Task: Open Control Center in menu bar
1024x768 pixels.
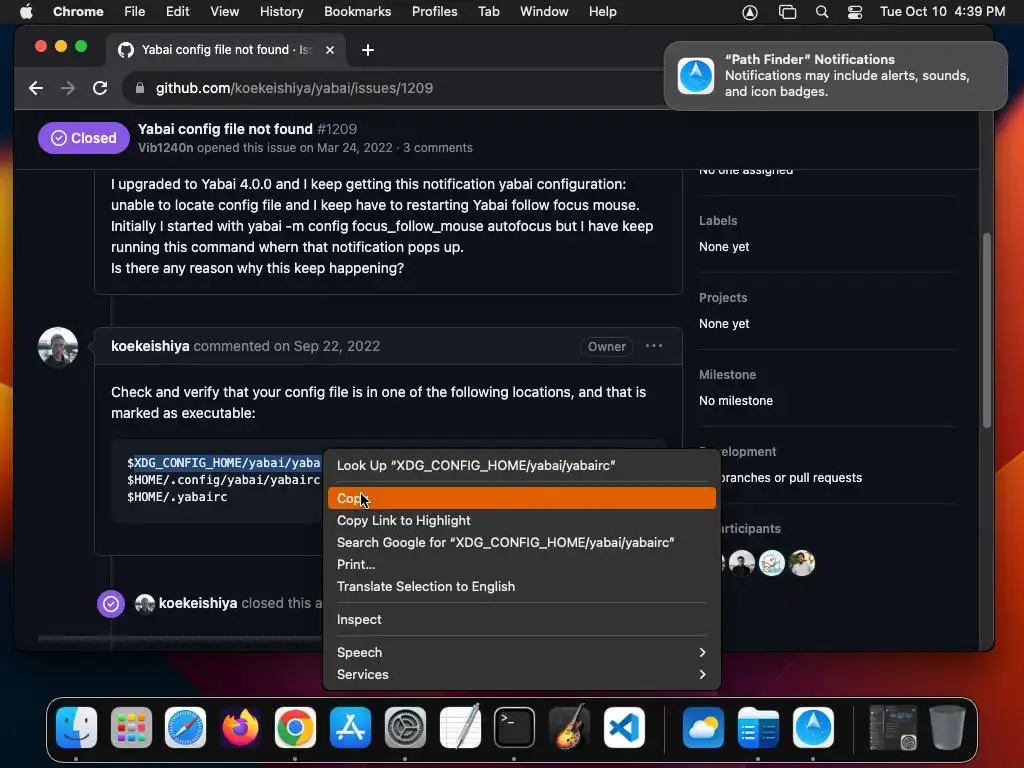Action: coord(855,12)
